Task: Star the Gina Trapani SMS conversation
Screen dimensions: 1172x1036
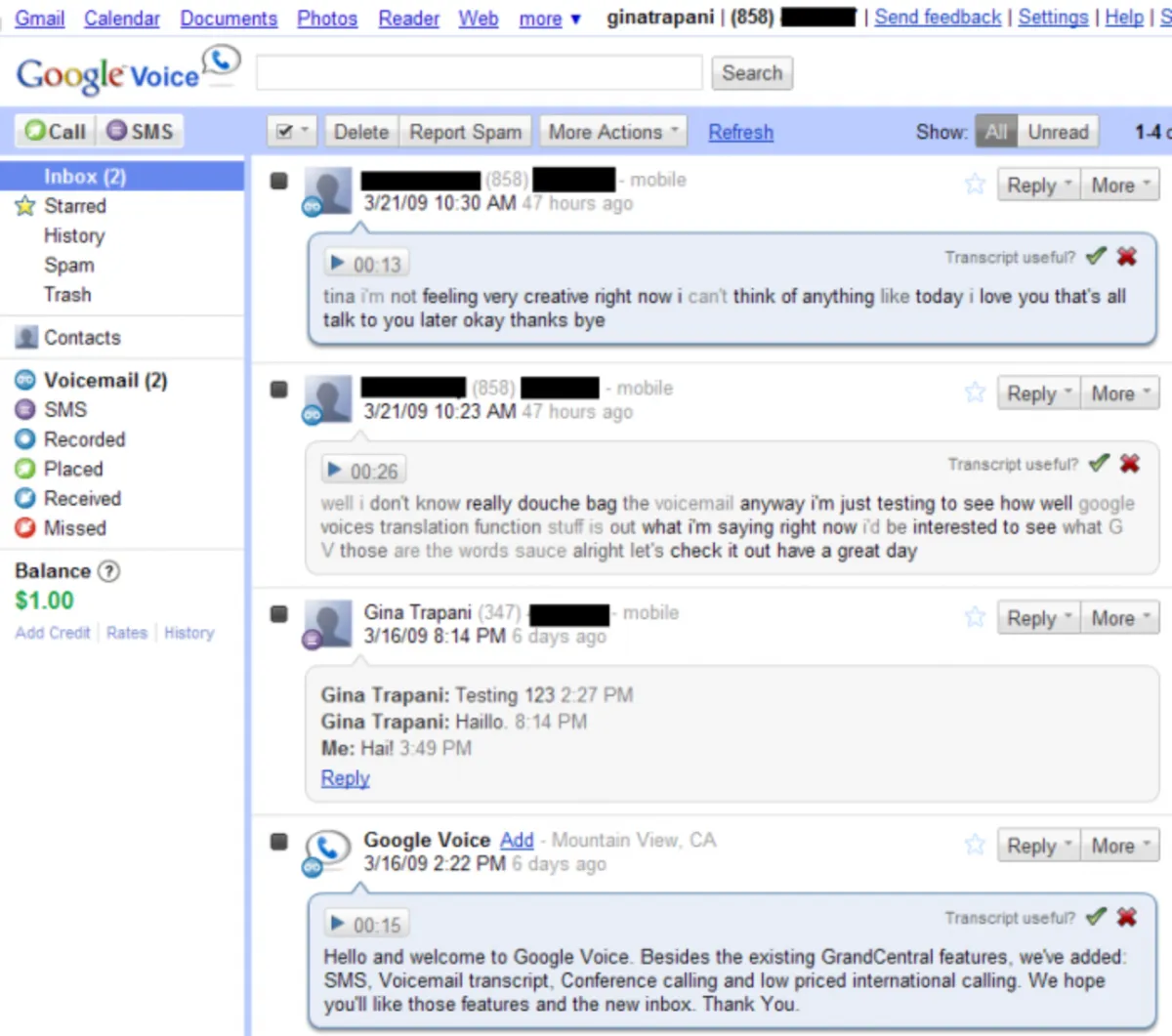Action: click(975, 616)
